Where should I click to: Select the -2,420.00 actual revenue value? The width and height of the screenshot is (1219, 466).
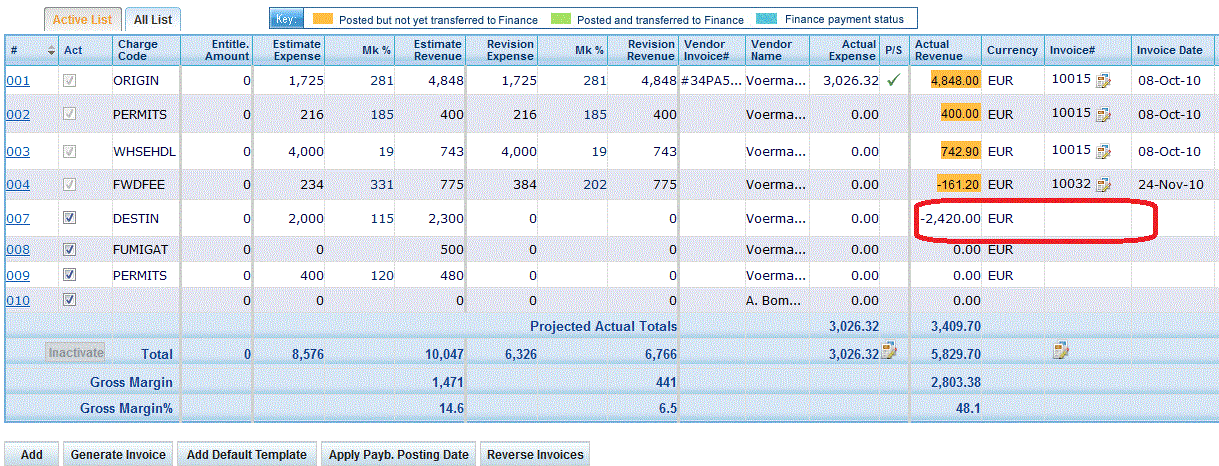(x=950, y=218)
